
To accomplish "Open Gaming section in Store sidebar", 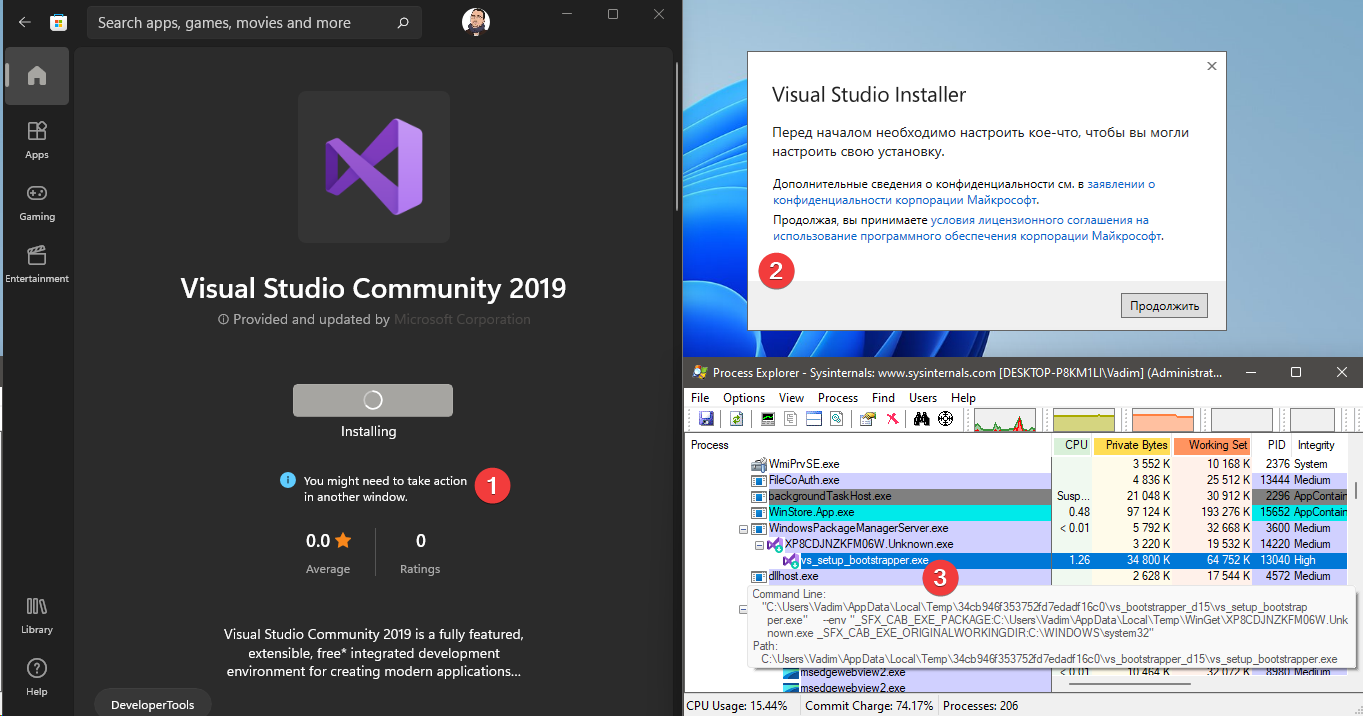I will [x=37, y=202].
